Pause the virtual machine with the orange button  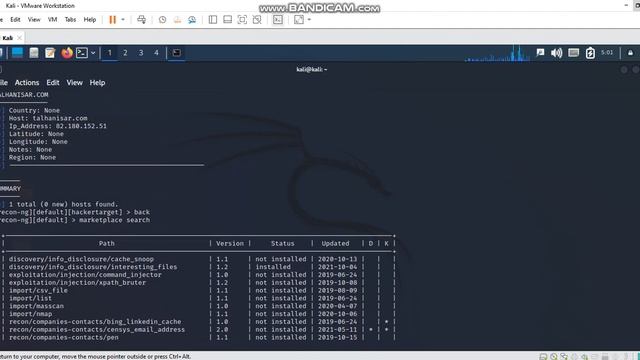click(x=113, y=20)
